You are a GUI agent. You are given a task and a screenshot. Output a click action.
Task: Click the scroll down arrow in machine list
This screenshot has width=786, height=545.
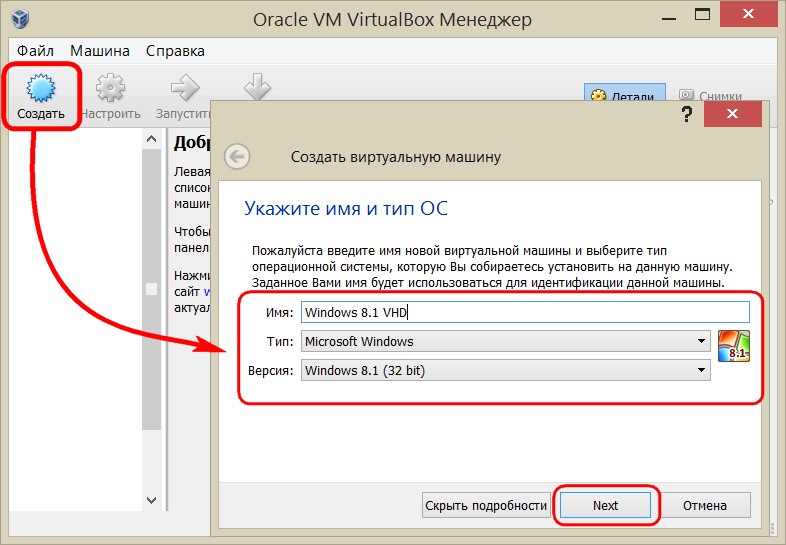pos(151,500)
